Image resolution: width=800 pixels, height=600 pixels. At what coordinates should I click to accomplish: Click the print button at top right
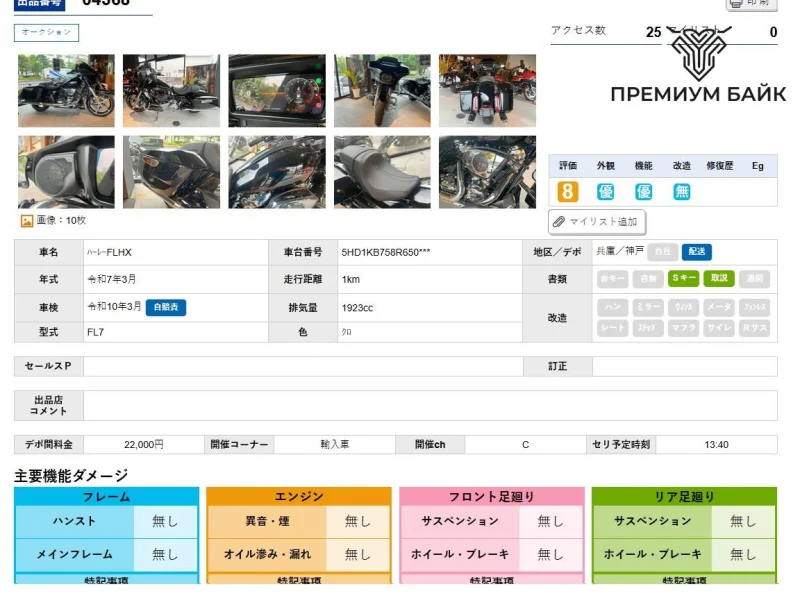[x=751, y=4]
